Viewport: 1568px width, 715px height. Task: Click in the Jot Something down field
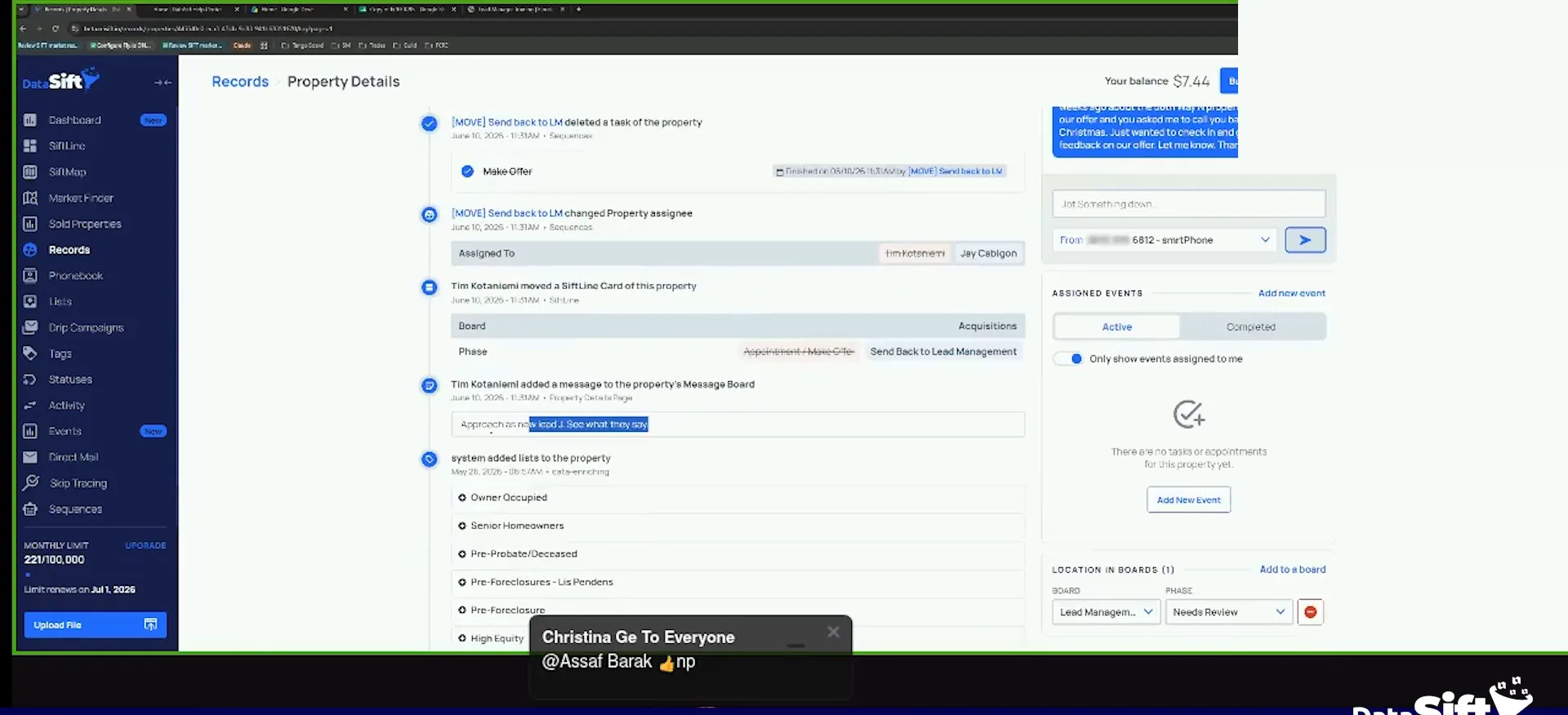[x=1188, y=204]
